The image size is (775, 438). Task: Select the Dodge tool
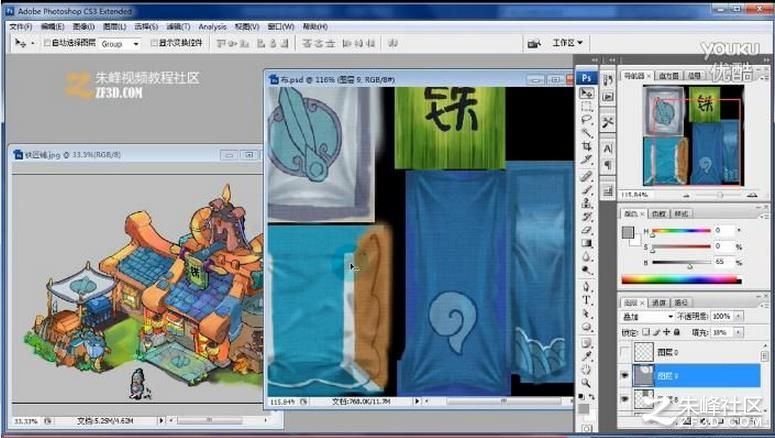pyautogui.click(x=587, y=270)
